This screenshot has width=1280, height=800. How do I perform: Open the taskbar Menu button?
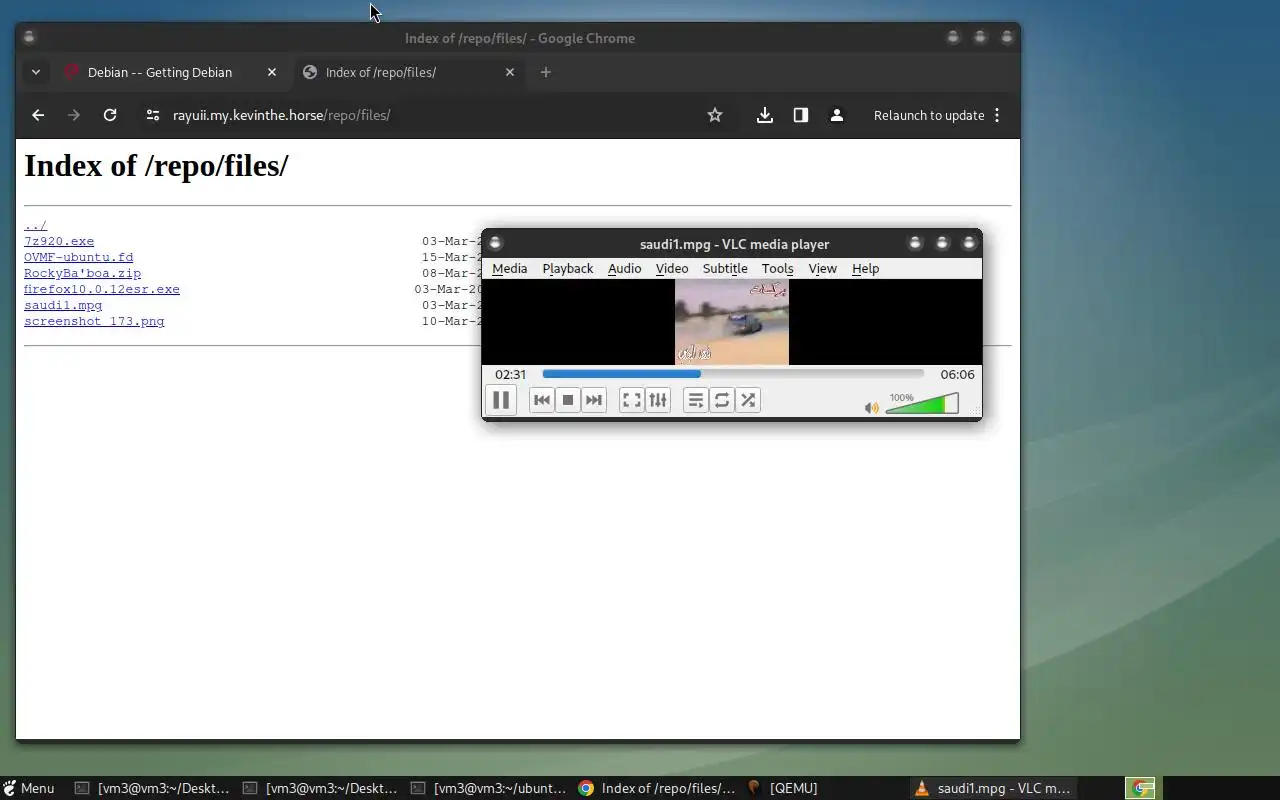(28, 788)
